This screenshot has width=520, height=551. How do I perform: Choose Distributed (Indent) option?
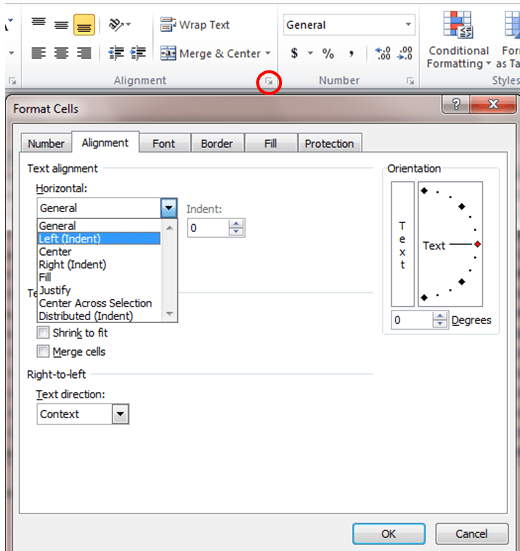point(99,316)
